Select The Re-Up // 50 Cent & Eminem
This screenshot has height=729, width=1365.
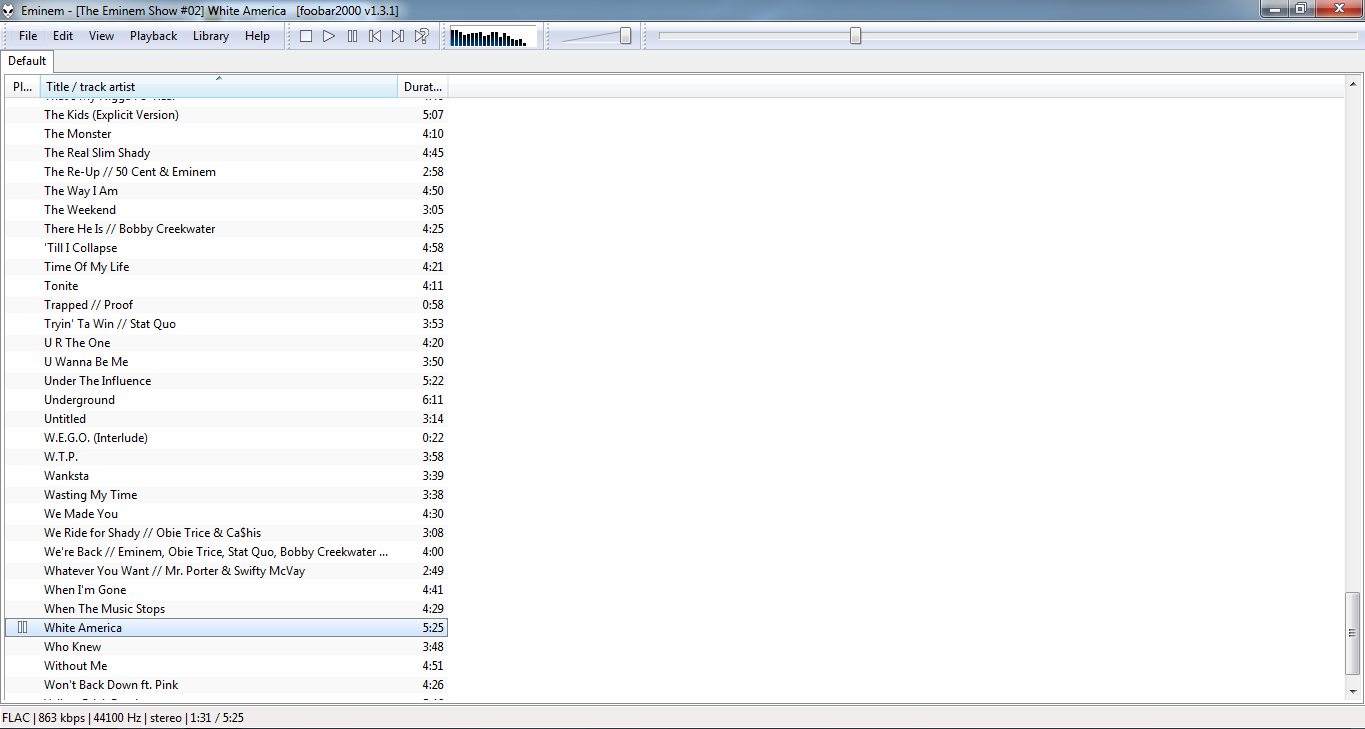226,172
